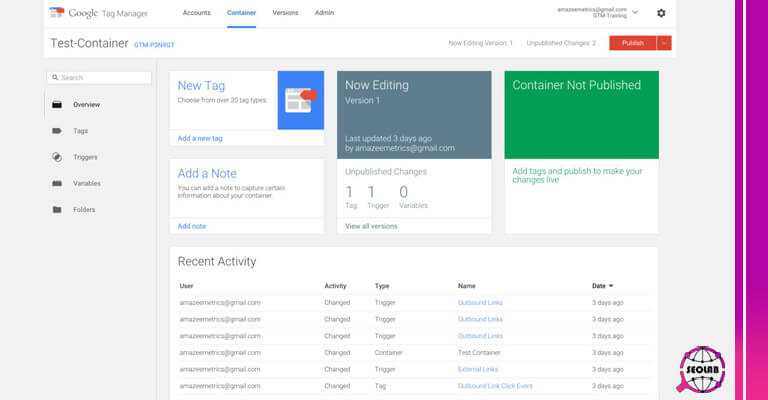Open the settings gear icon

[661, 13]
